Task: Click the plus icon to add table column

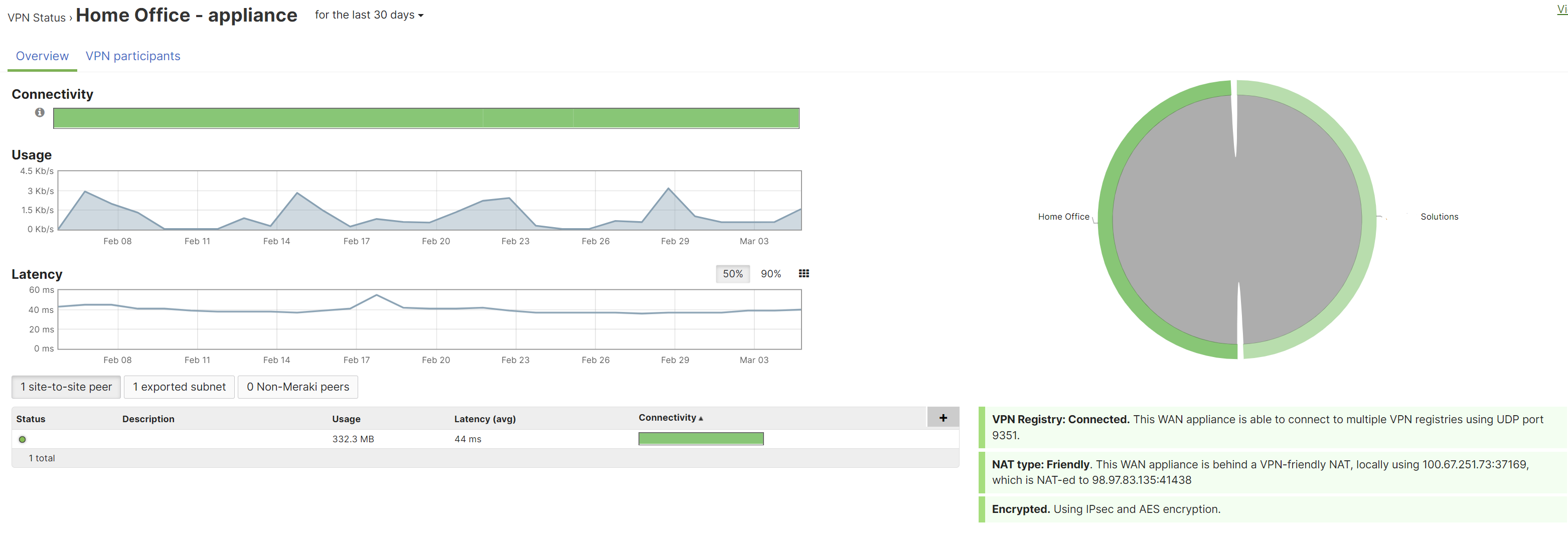Action: point(943,418)
